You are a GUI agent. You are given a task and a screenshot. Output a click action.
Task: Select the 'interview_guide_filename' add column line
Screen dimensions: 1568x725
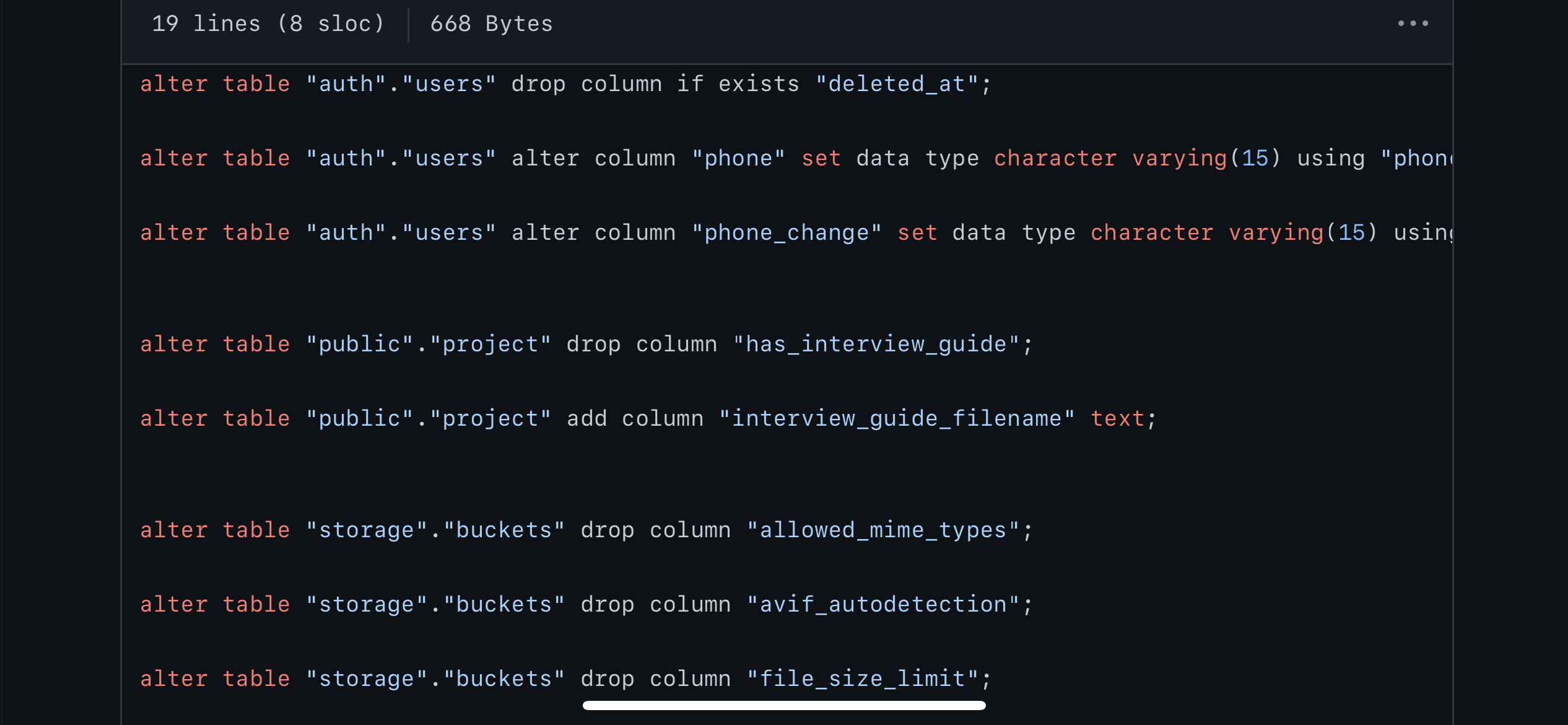[x=647, y=418]
